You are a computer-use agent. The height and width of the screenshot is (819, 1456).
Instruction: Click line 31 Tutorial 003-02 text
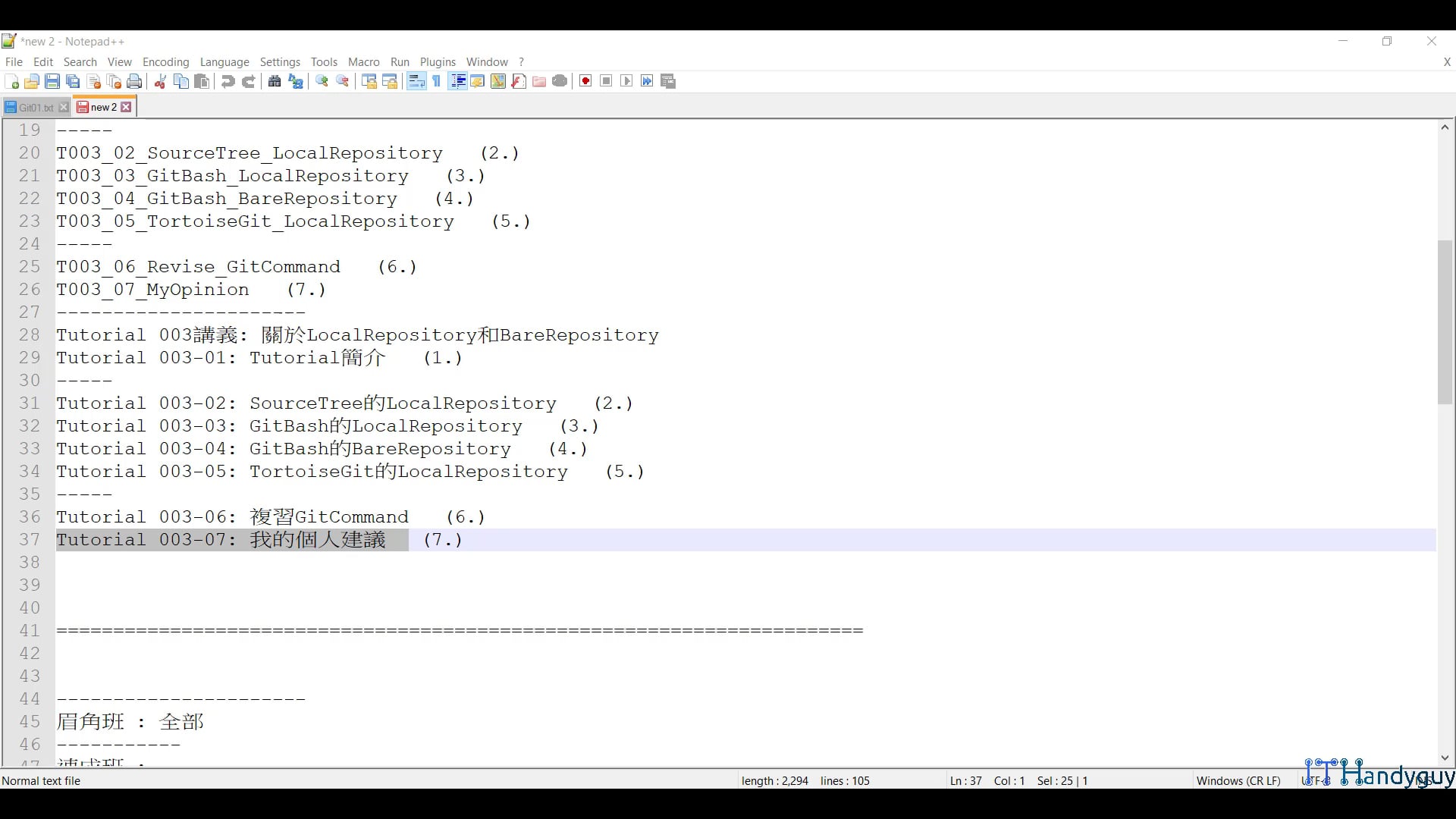pos(306,403)
